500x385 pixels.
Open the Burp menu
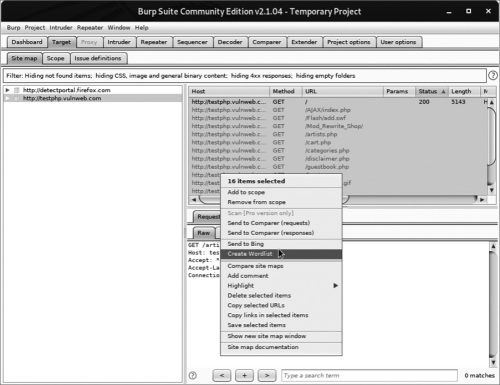[x=13, y=28]
